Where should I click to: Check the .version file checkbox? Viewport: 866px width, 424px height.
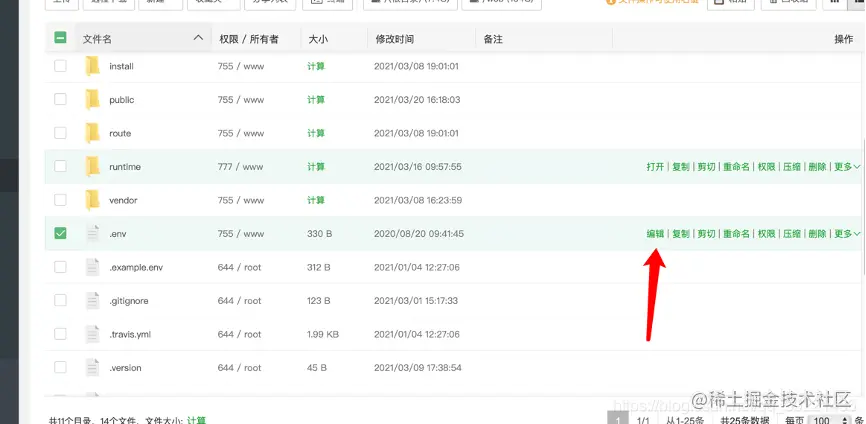60,368
